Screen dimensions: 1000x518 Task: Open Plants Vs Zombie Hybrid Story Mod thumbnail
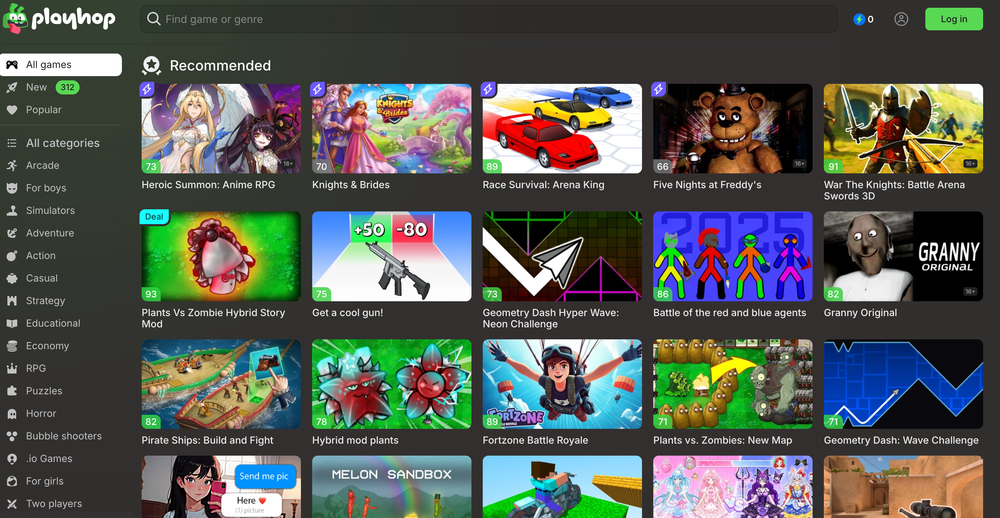coord(221,256)
